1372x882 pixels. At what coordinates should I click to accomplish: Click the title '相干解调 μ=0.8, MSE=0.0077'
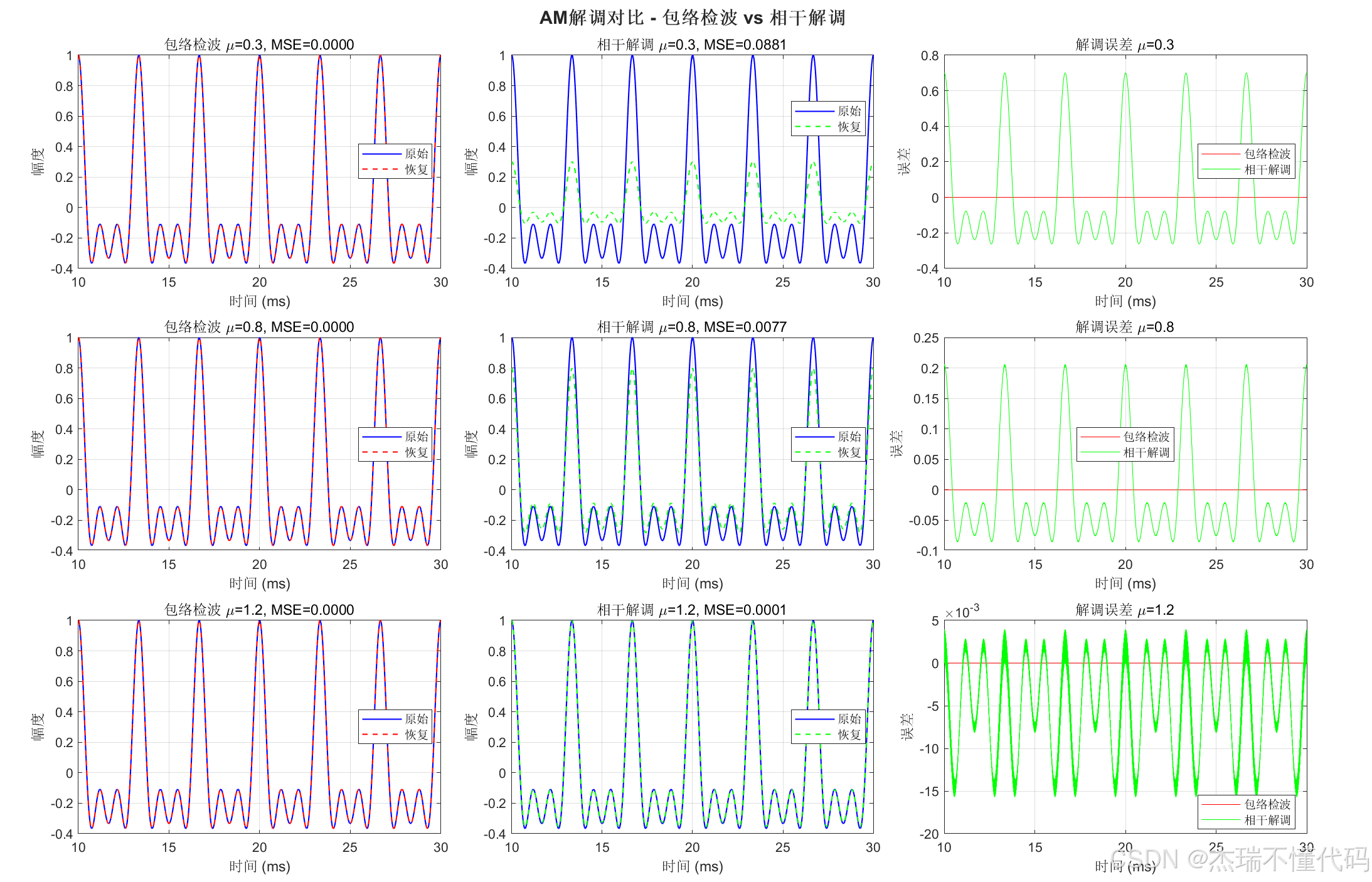[691, 327]
